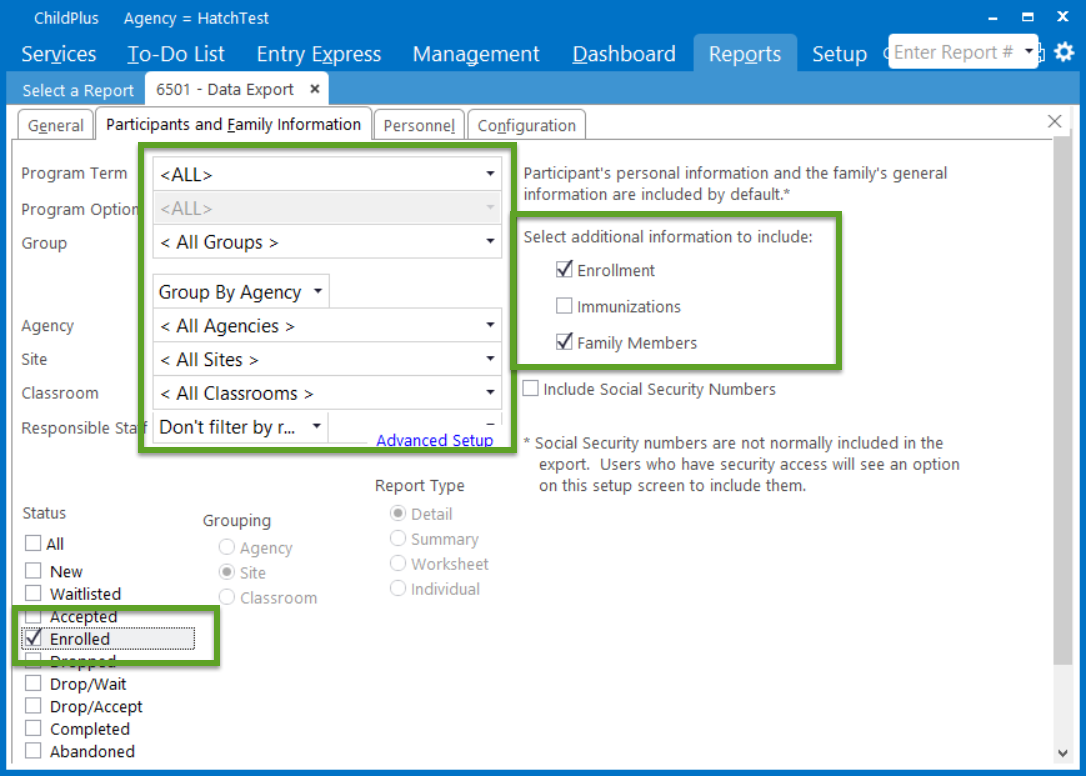Screen dimensions: 1086x776
Task: Open the Responsible Staff filter dropdown
Action: (x=240, y=427)
